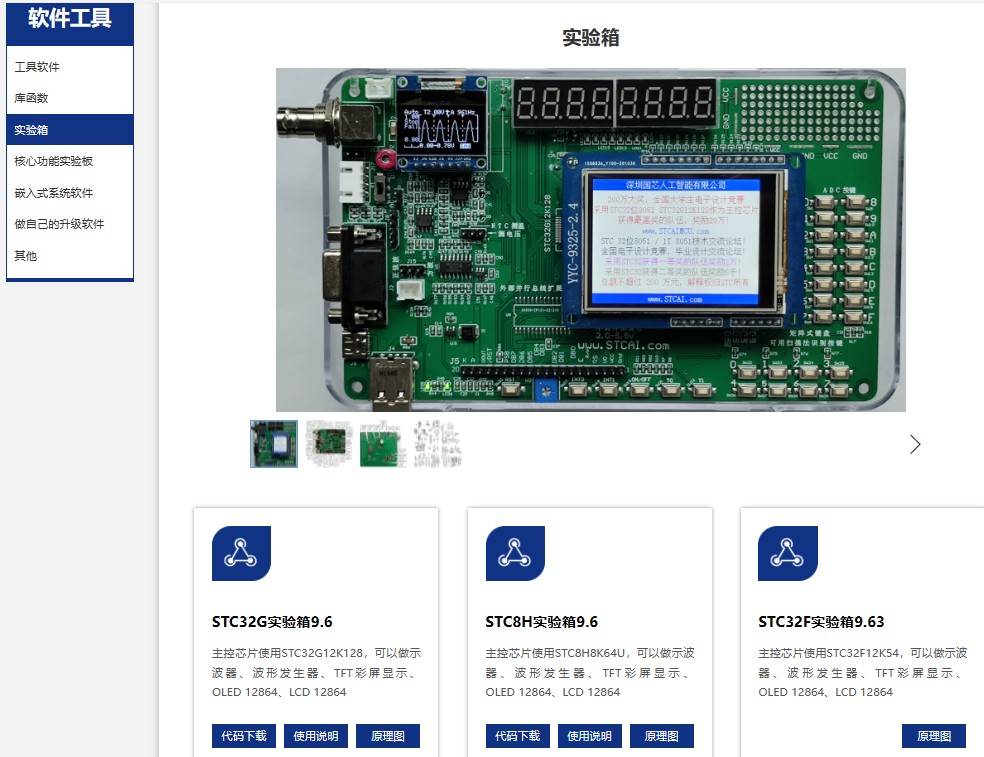Select 库函数 in the sidebar
The height and width of the screenshot is (757, 984).
(70, 98)
